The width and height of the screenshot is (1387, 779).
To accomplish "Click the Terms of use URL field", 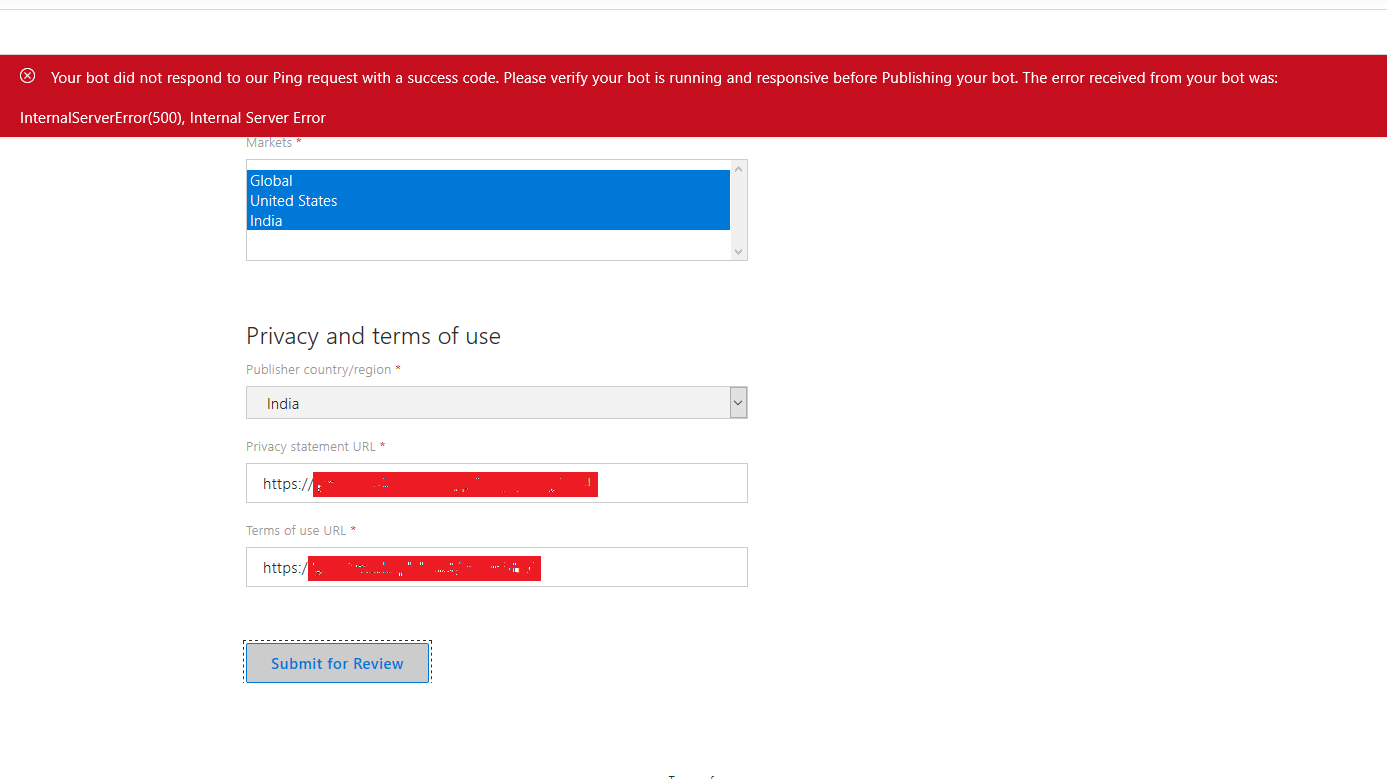I will [496, 567].
